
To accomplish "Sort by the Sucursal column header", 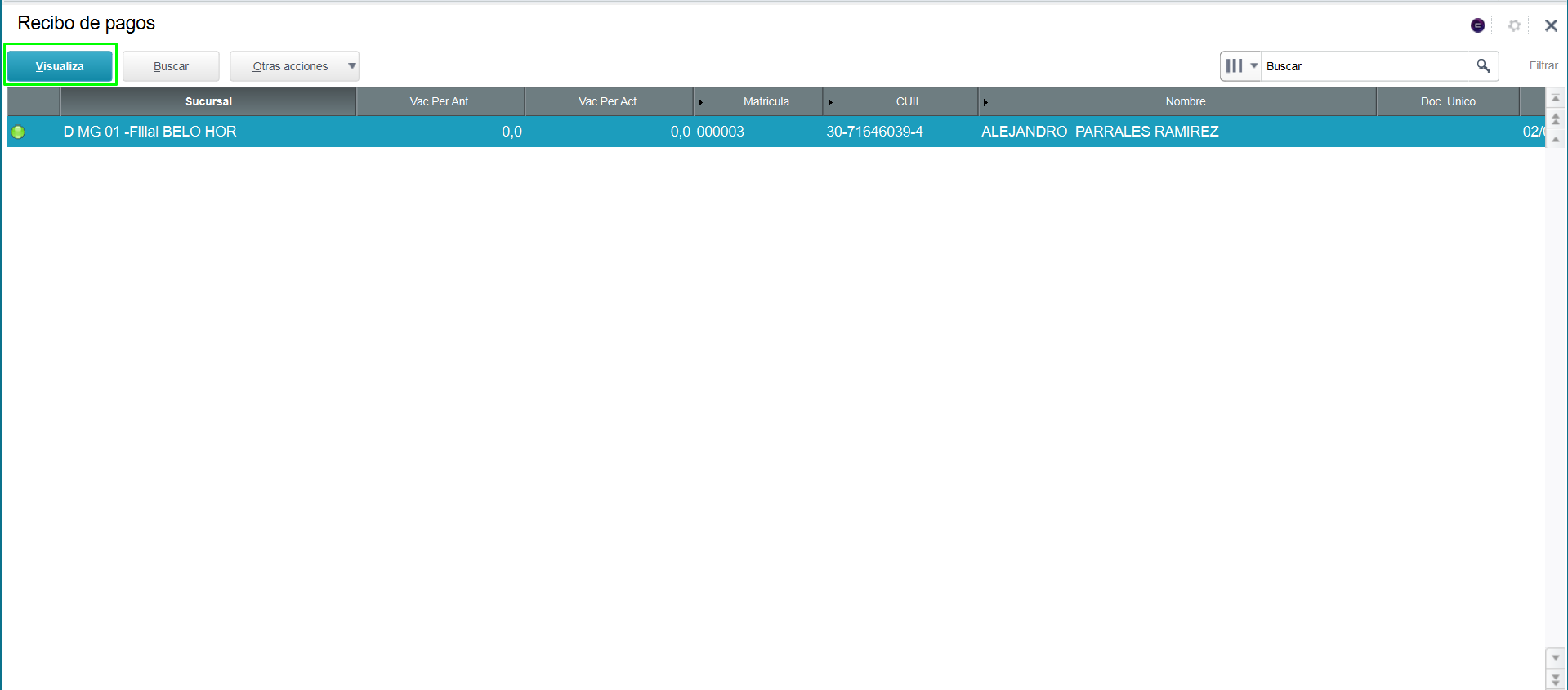I will pyautogui.click(x=208, y=101).
